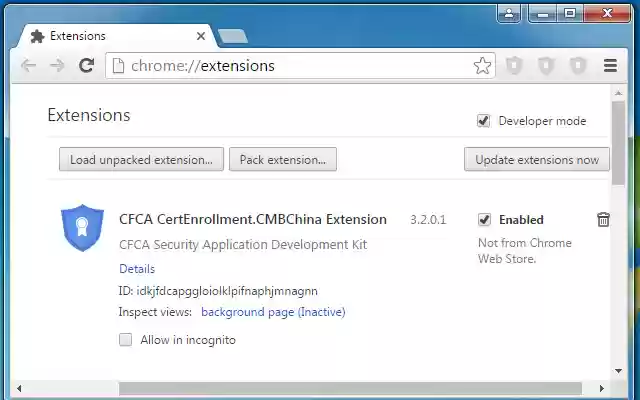
Task: Click CFCA Security Application Development Kit description
Action: coord(243,245)
